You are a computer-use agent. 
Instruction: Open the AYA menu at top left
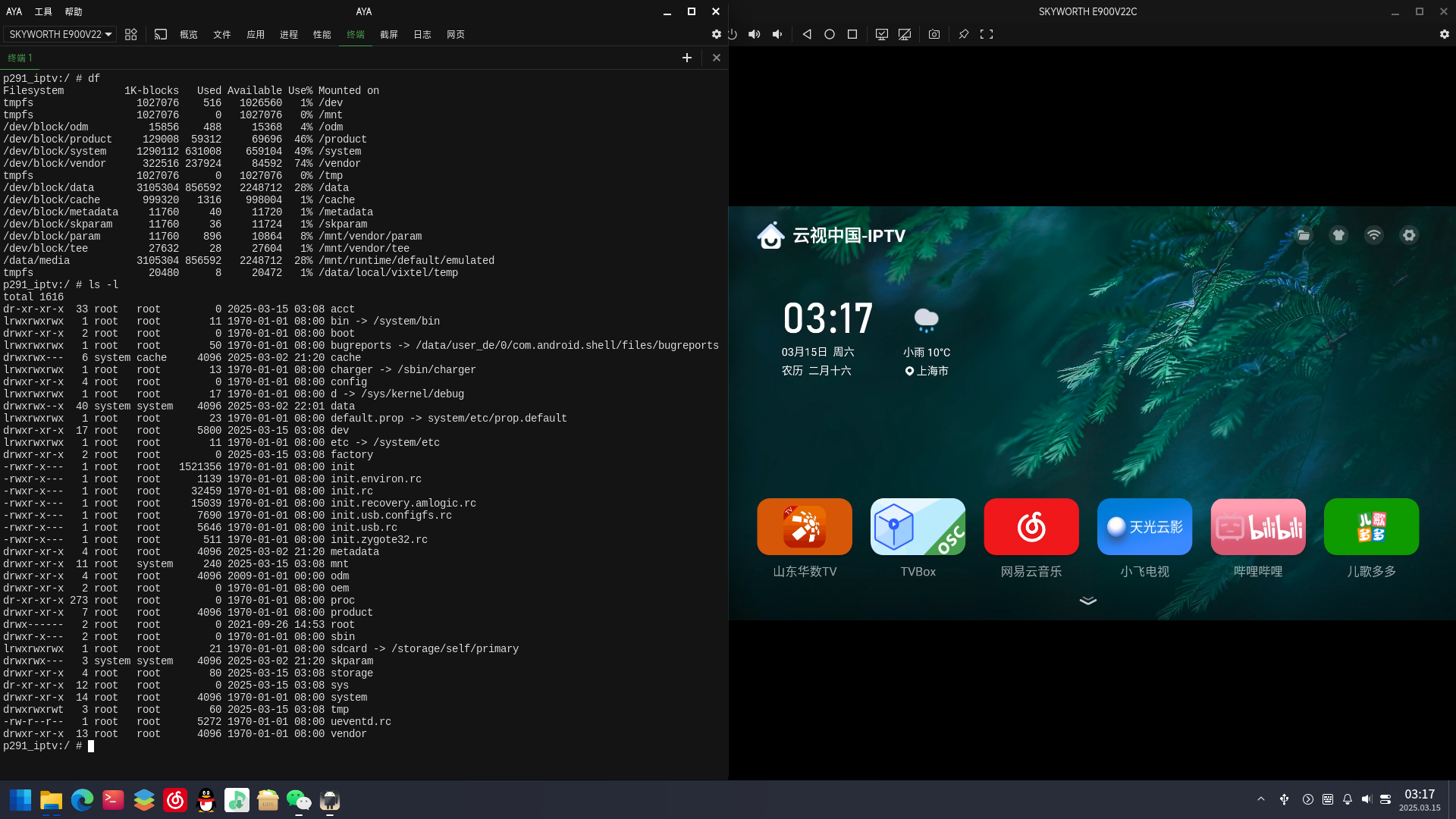[x=14, y=11]
